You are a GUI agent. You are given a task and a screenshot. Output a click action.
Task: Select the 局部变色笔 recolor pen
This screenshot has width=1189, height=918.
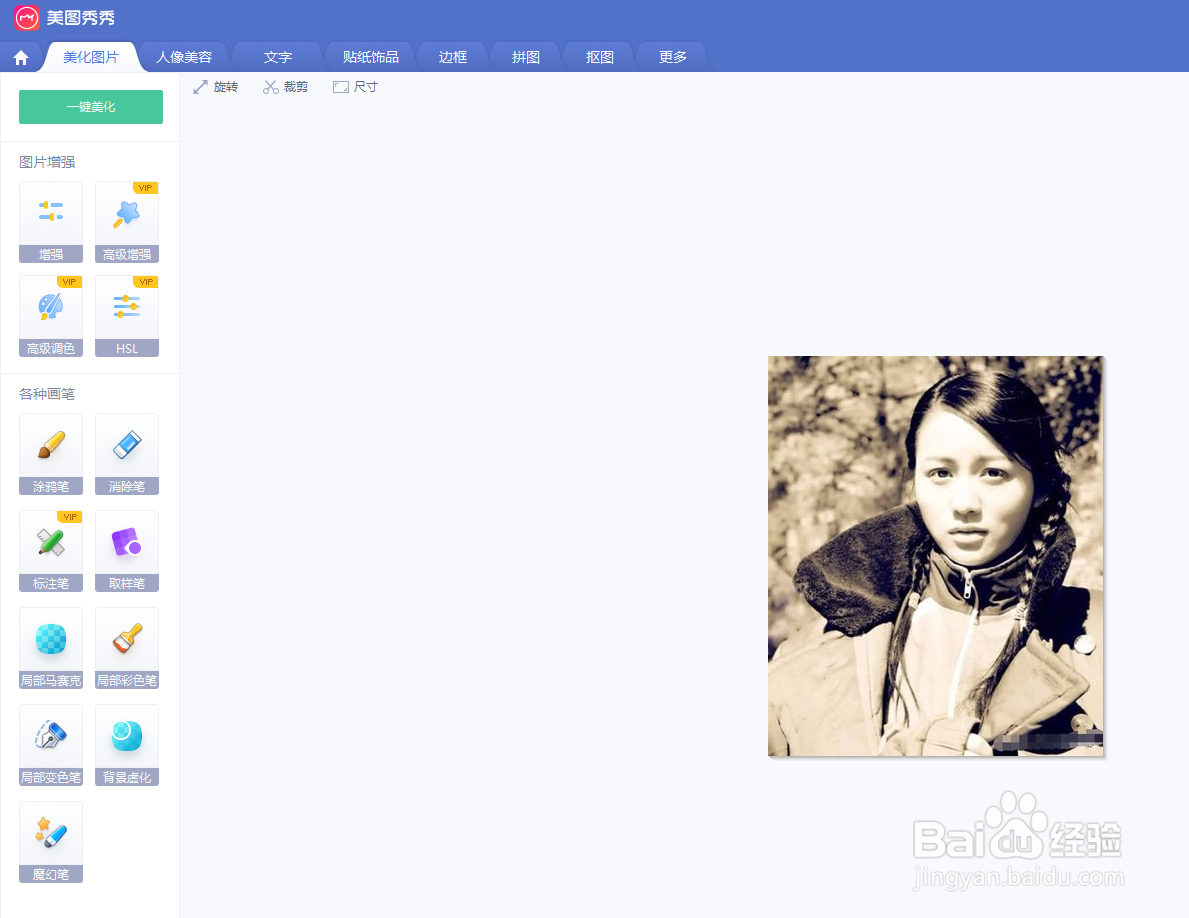(51, 745)
